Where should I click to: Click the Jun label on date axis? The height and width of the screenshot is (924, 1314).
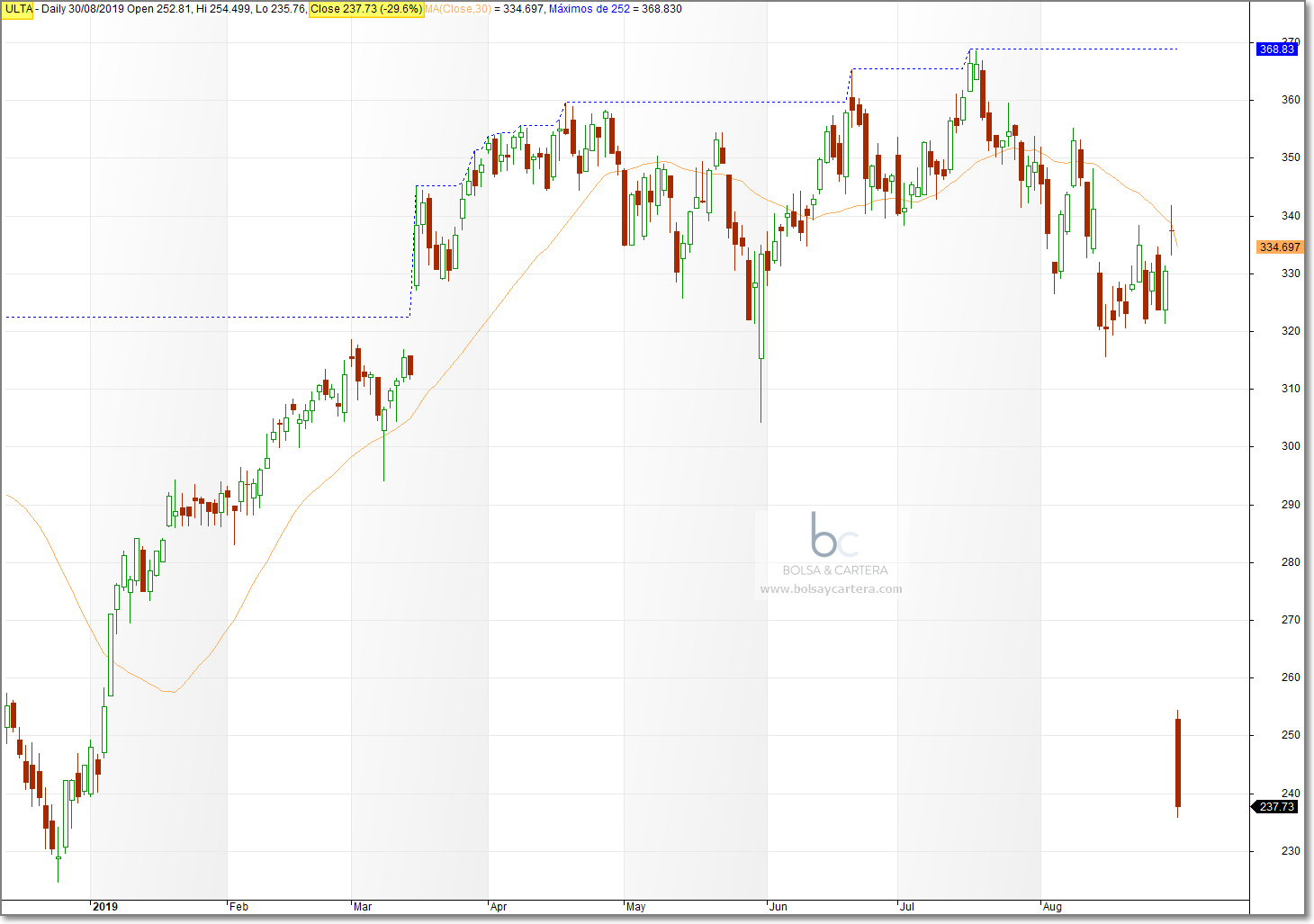[778, 907]
